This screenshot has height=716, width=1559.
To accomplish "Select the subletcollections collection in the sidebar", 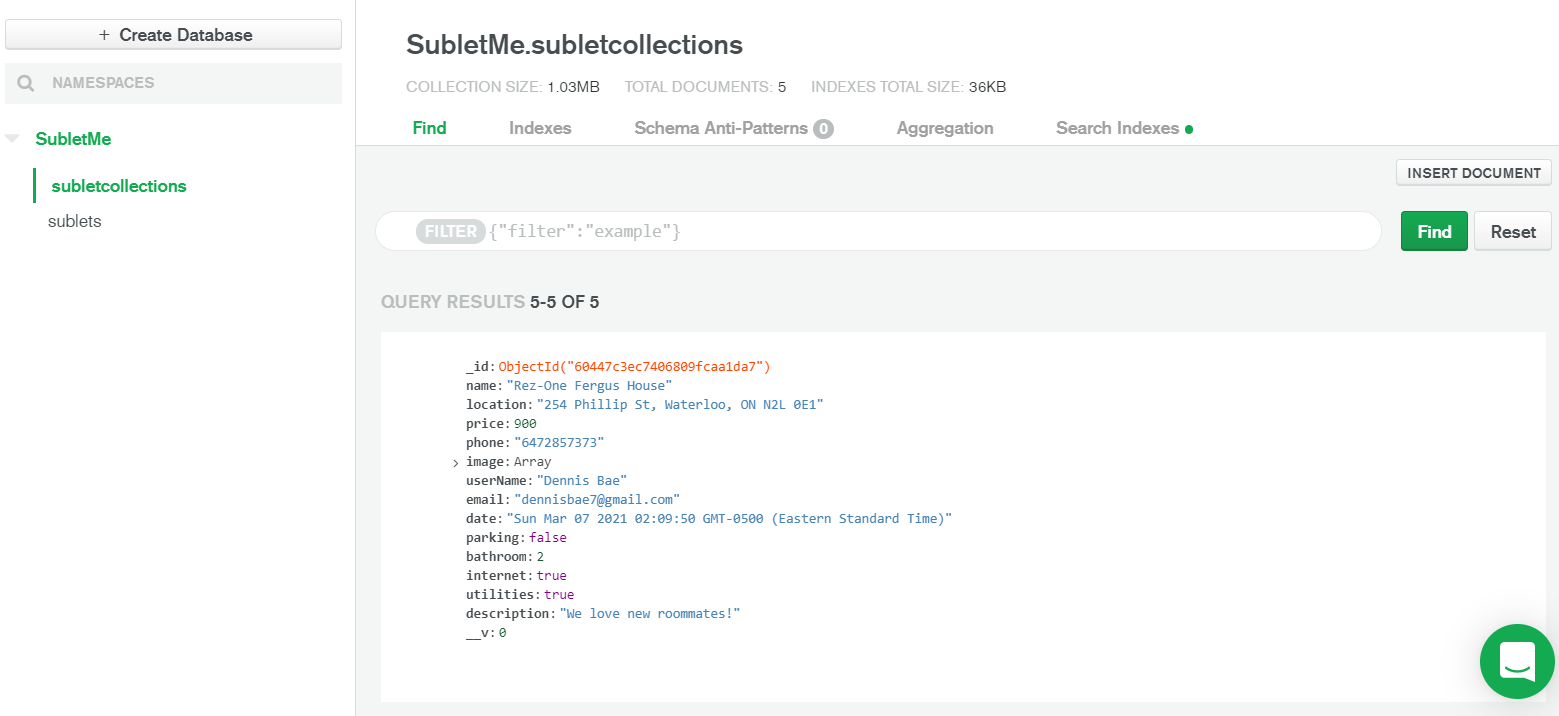I will click(119, 186).
